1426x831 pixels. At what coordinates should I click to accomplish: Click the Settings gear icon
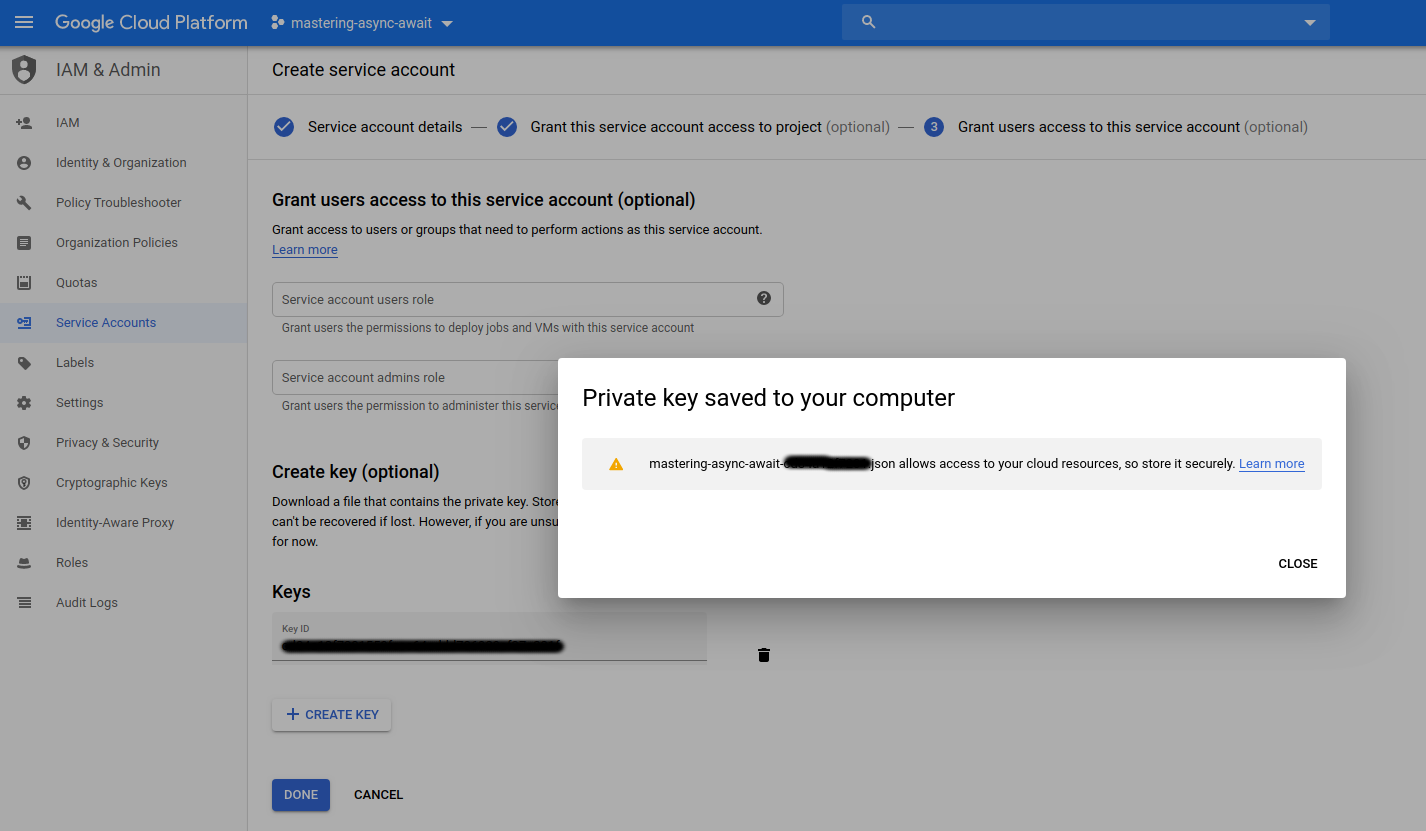pos(24,403)
